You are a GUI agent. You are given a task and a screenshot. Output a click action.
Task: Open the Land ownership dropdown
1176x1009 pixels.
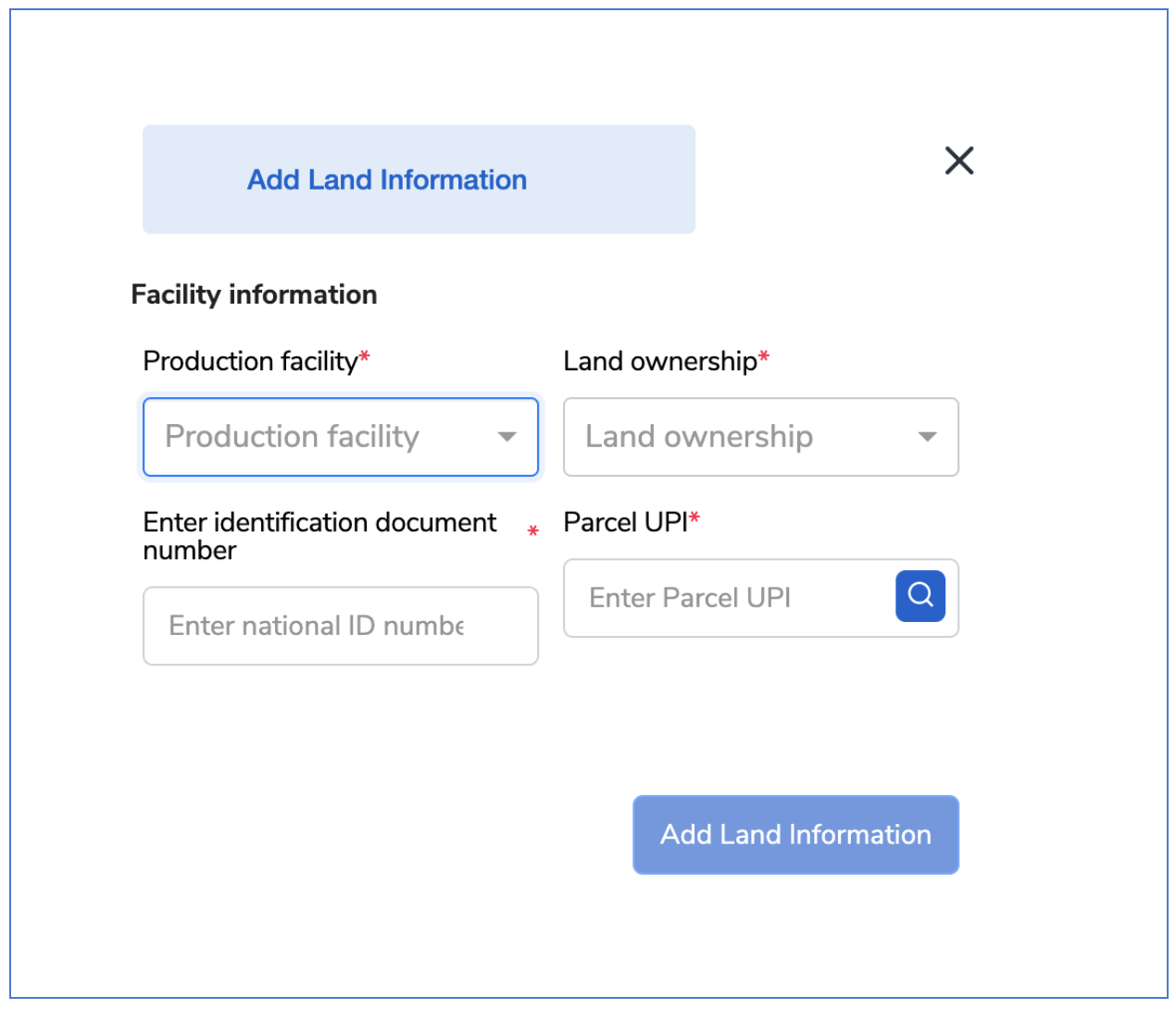[761, 437]
